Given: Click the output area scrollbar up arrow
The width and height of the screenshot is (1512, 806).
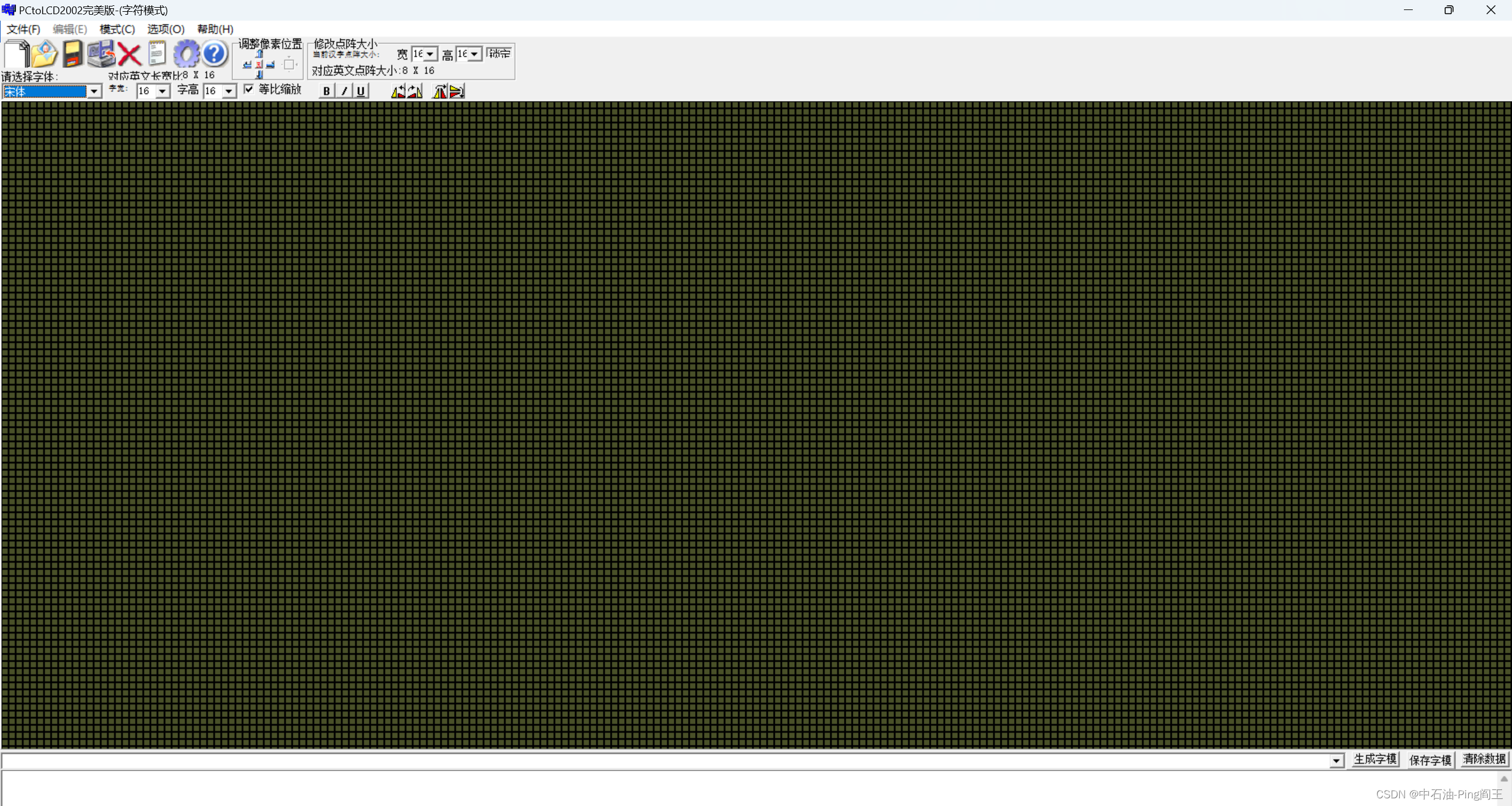Looking at the screenshot, I should tap(1504, 779).
